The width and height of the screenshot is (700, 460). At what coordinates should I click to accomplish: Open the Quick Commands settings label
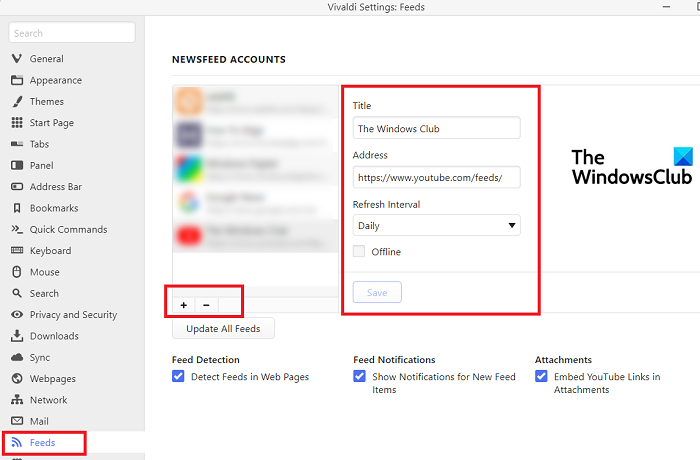[69, 229]
